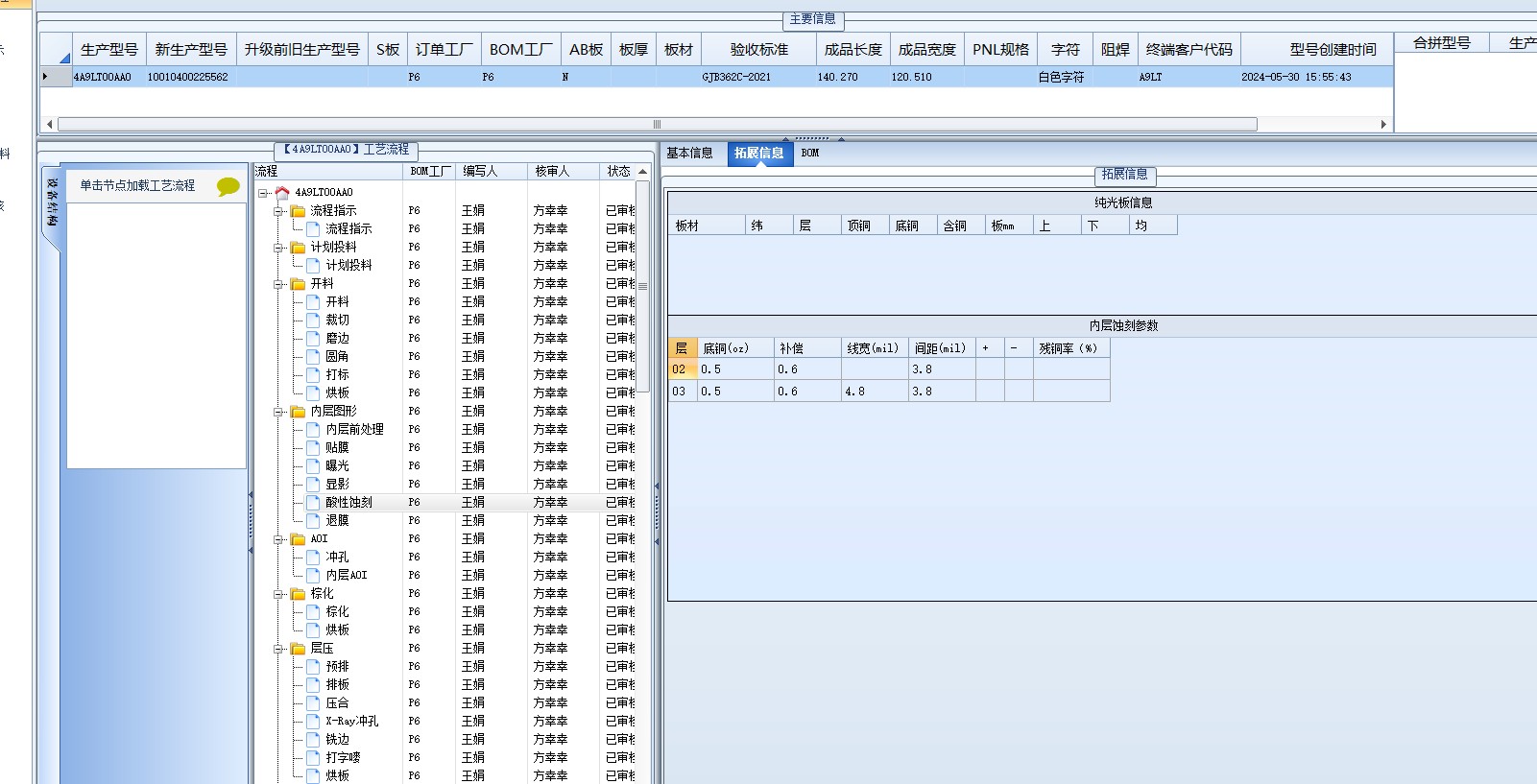Click the document icon beside 裁切
The height and width of the screenshot is (784, 1537).
313,320
